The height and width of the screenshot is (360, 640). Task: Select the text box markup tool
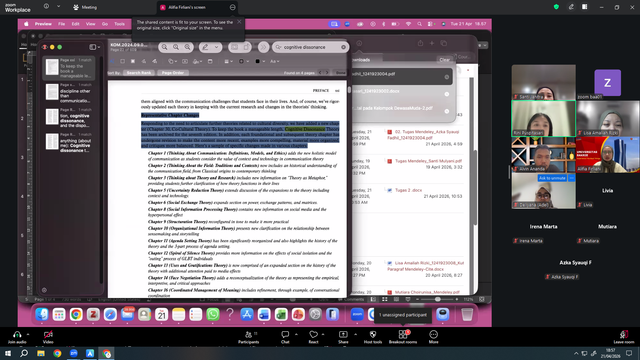pyautogui.click(x=185, y=61)
